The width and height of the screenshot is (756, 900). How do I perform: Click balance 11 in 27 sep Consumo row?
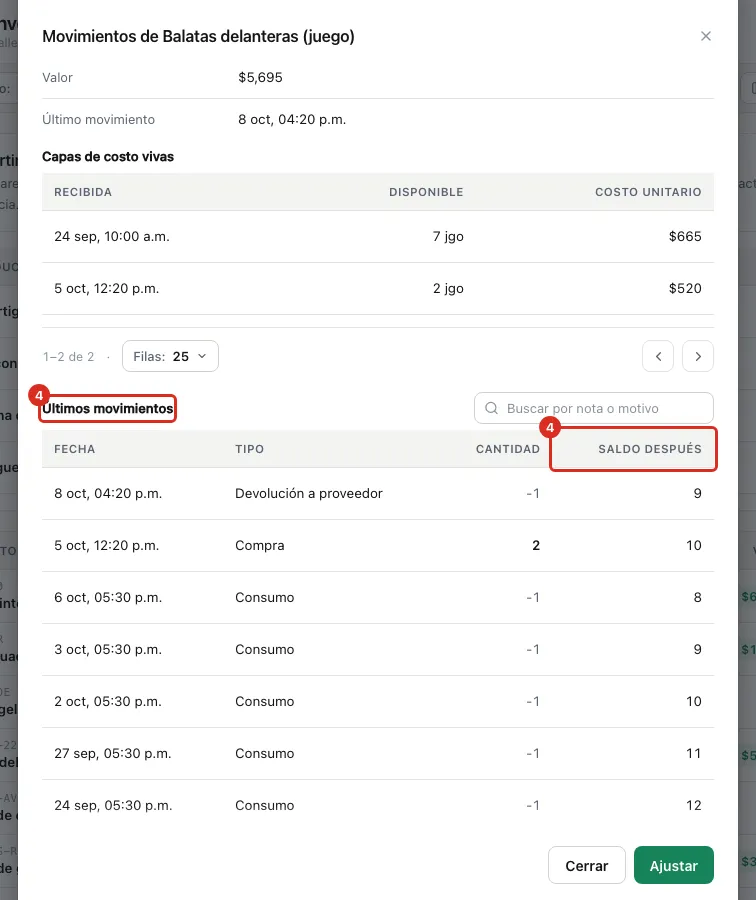point(693,753)
